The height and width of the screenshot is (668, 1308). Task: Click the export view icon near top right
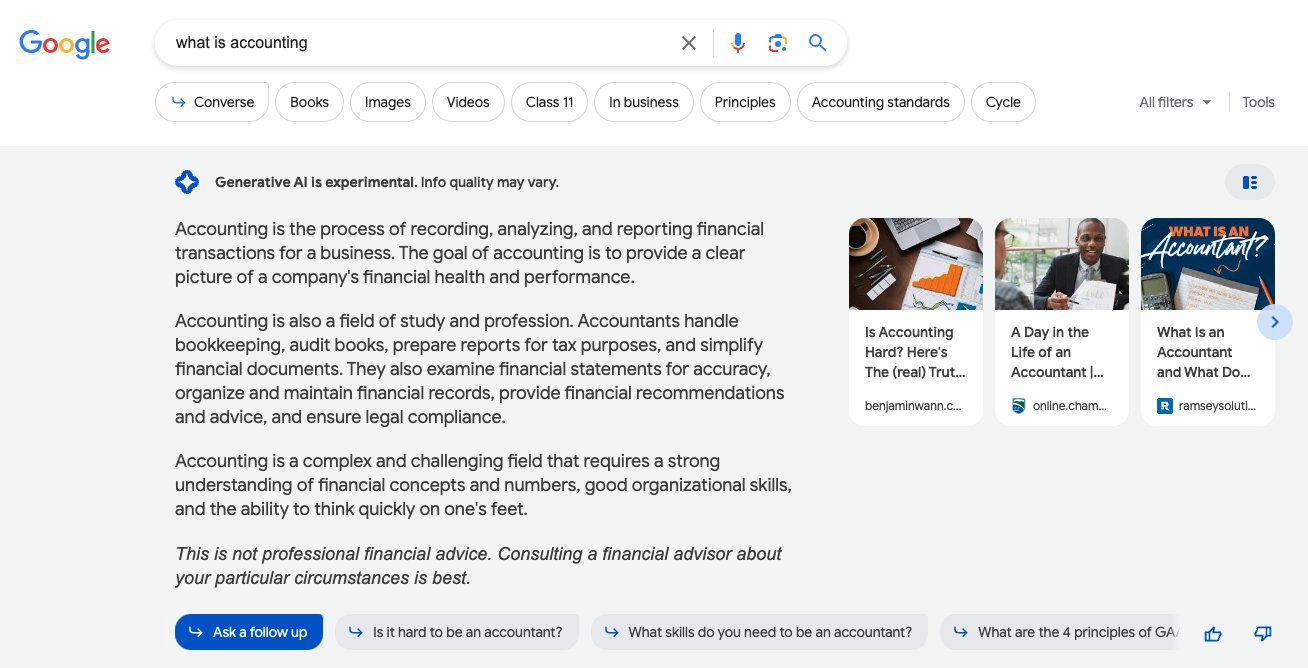point(1249,181)
